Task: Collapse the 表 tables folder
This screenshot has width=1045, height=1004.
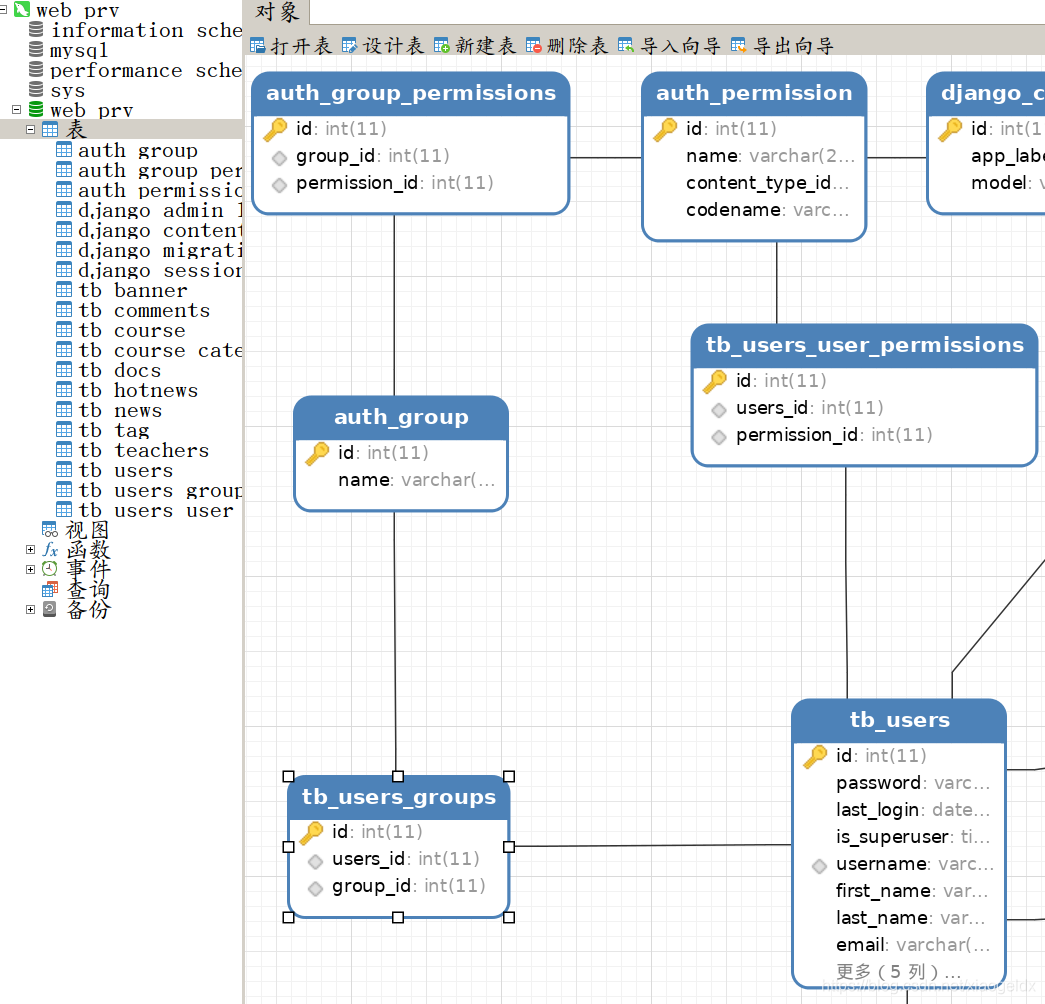Action: coord(30,129)
